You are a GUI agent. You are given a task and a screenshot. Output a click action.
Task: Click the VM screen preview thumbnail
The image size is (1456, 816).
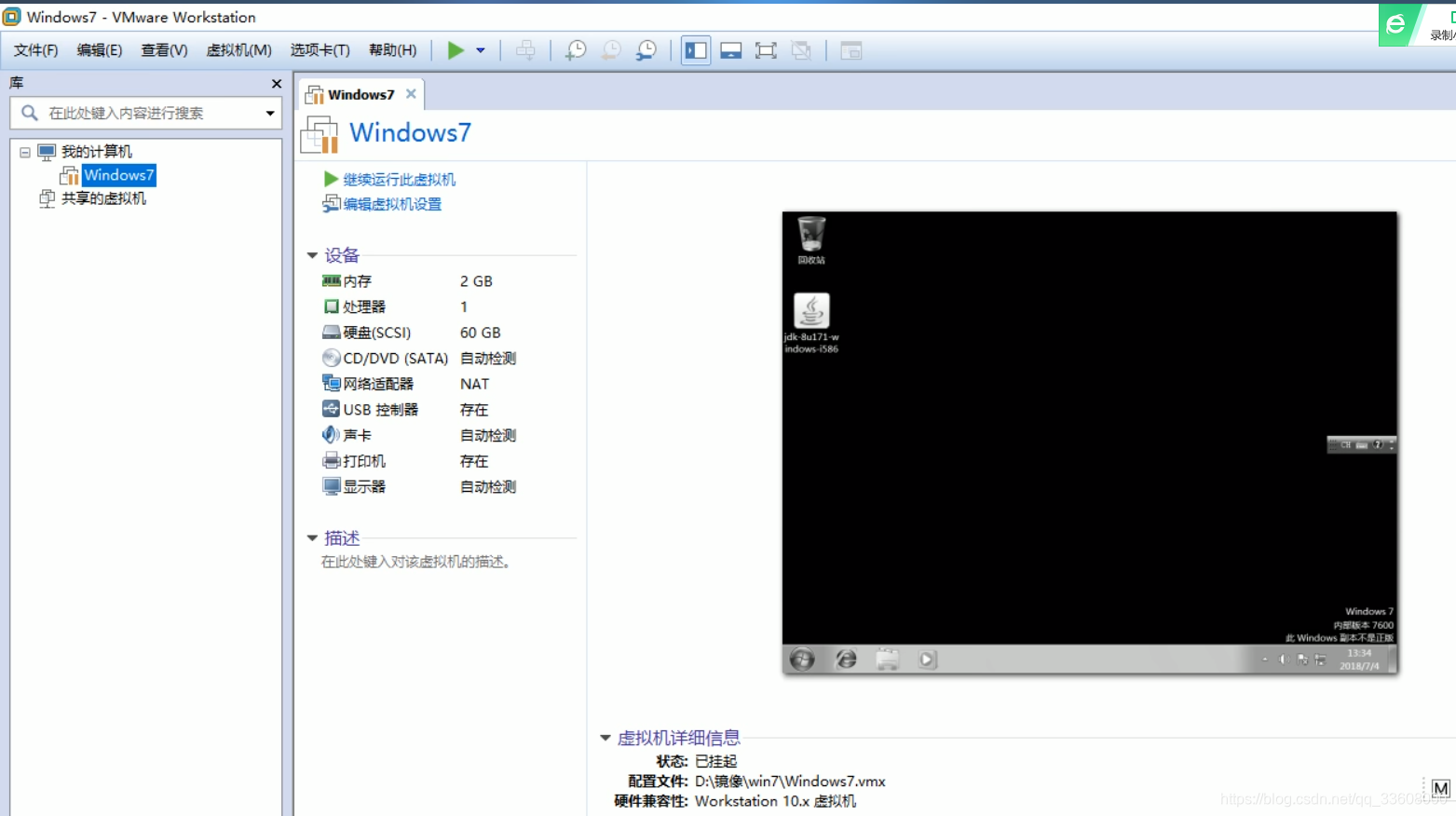point(1090,442)
